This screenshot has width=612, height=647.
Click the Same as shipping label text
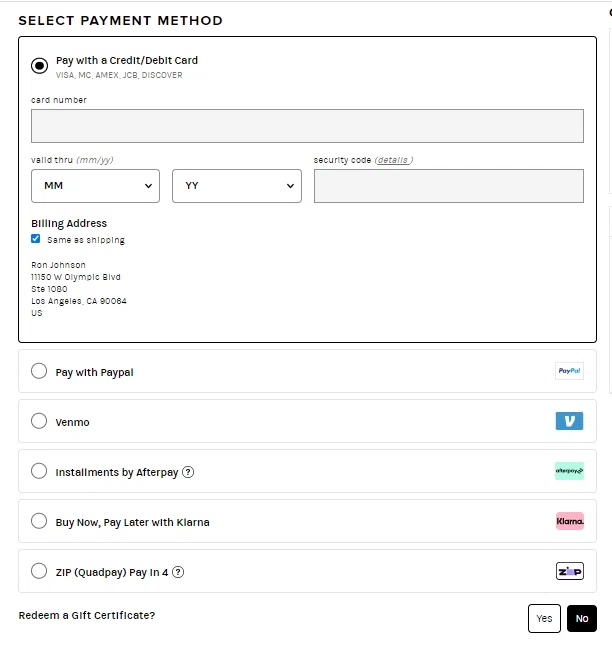point(86,240)
